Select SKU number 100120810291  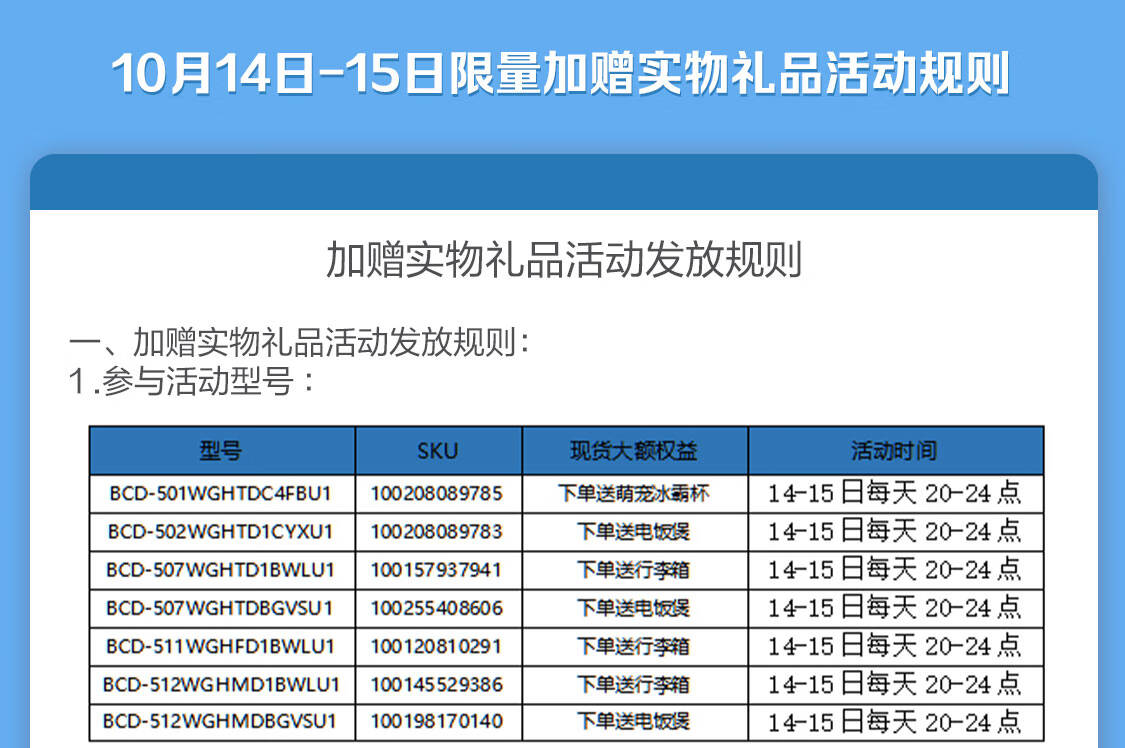tap(437, 646)
